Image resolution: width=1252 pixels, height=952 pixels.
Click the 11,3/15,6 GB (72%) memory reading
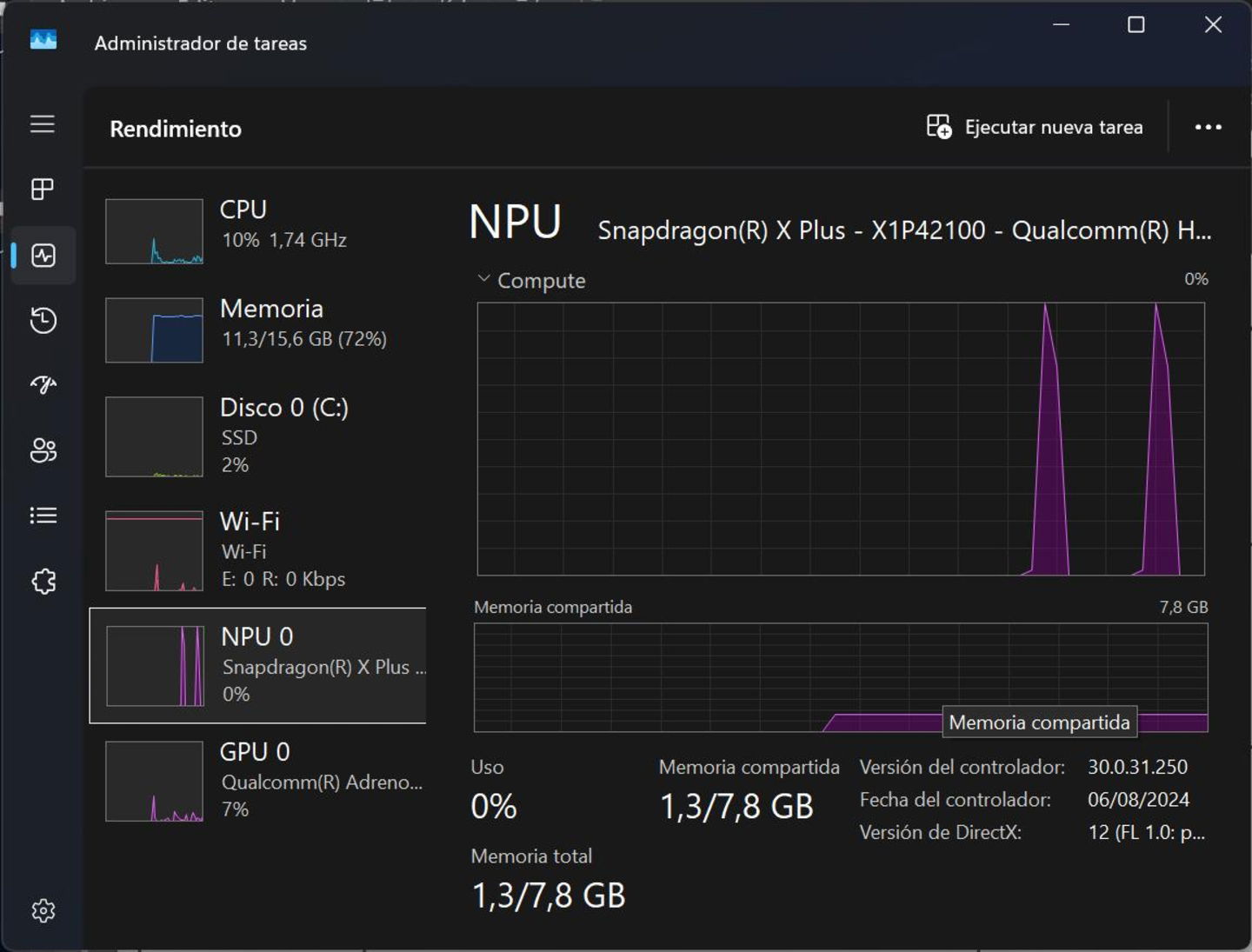[304, 339]
